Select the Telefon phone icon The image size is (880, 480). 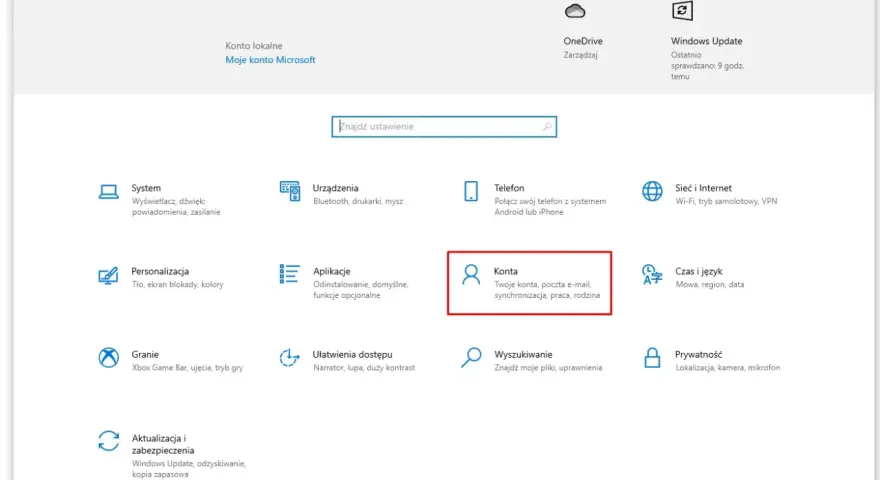[471, 191]
